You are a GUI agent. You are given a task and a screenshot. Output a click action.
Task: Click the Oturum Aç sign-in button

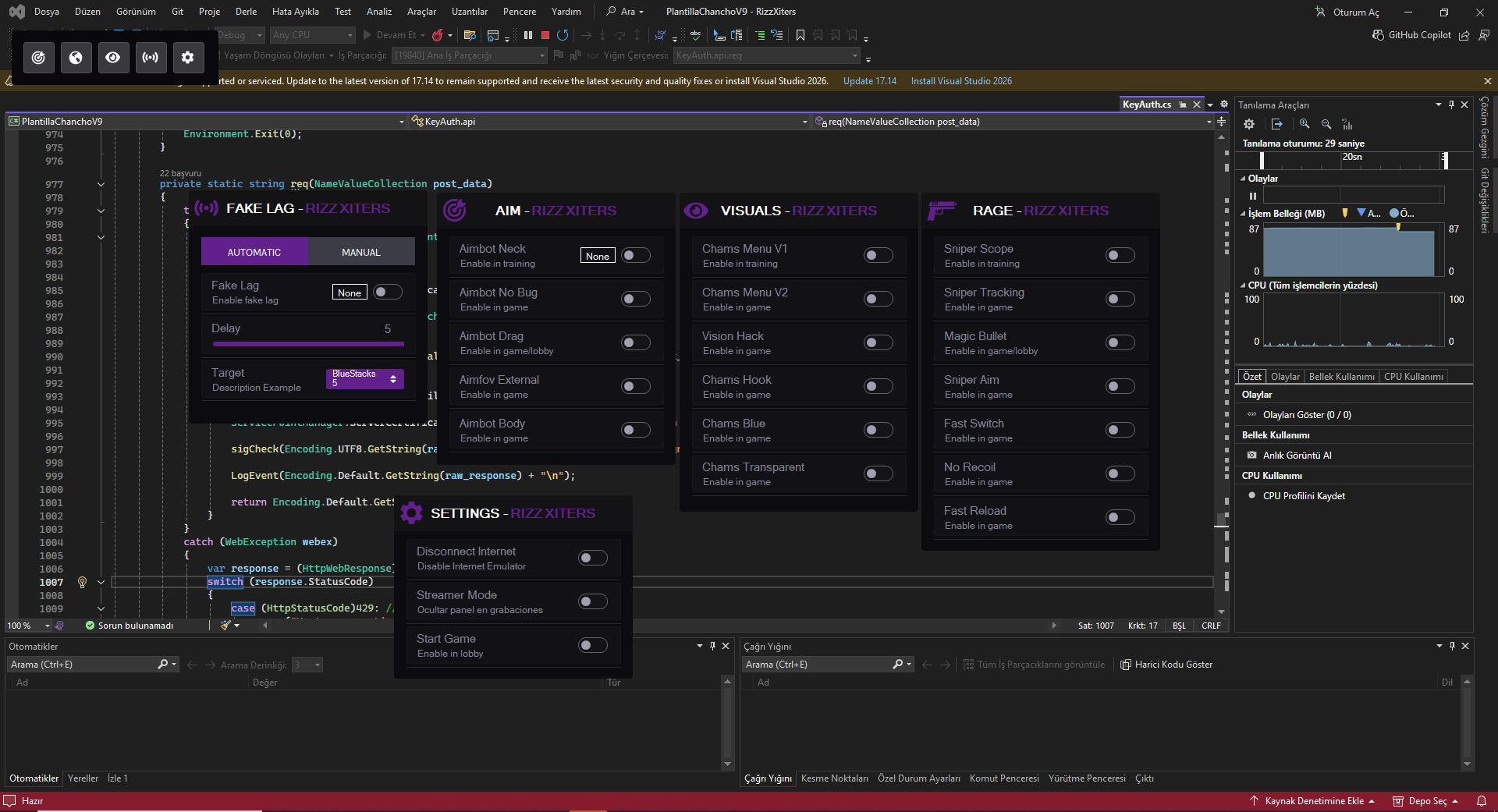pyautogui.click(x=1347, y=12)
